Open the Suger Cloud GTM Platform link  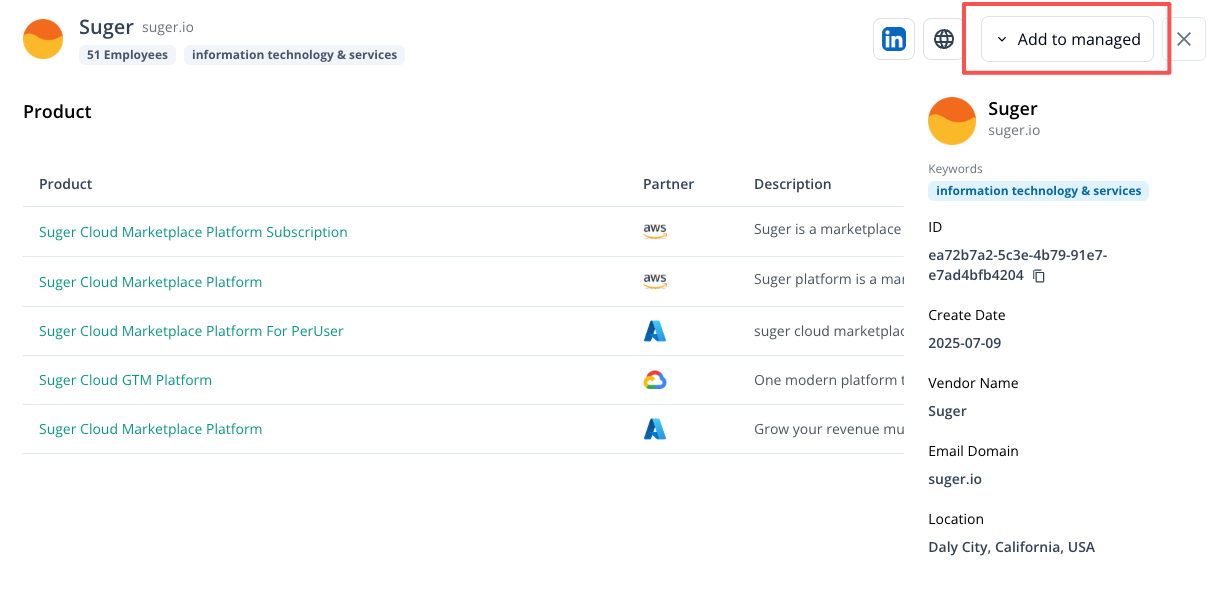point(125,380)
